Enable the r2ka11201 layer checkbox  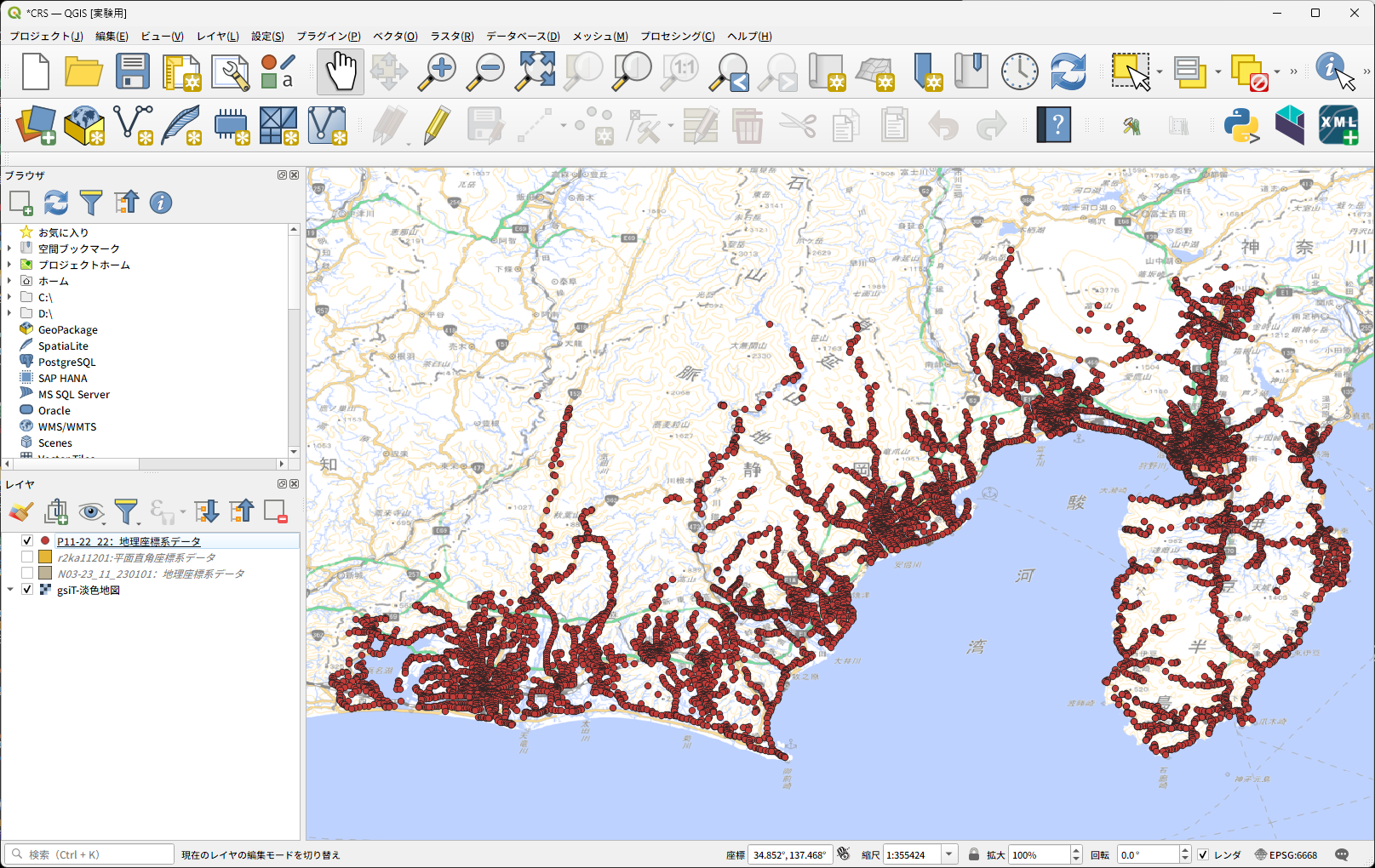coord(27,557)
